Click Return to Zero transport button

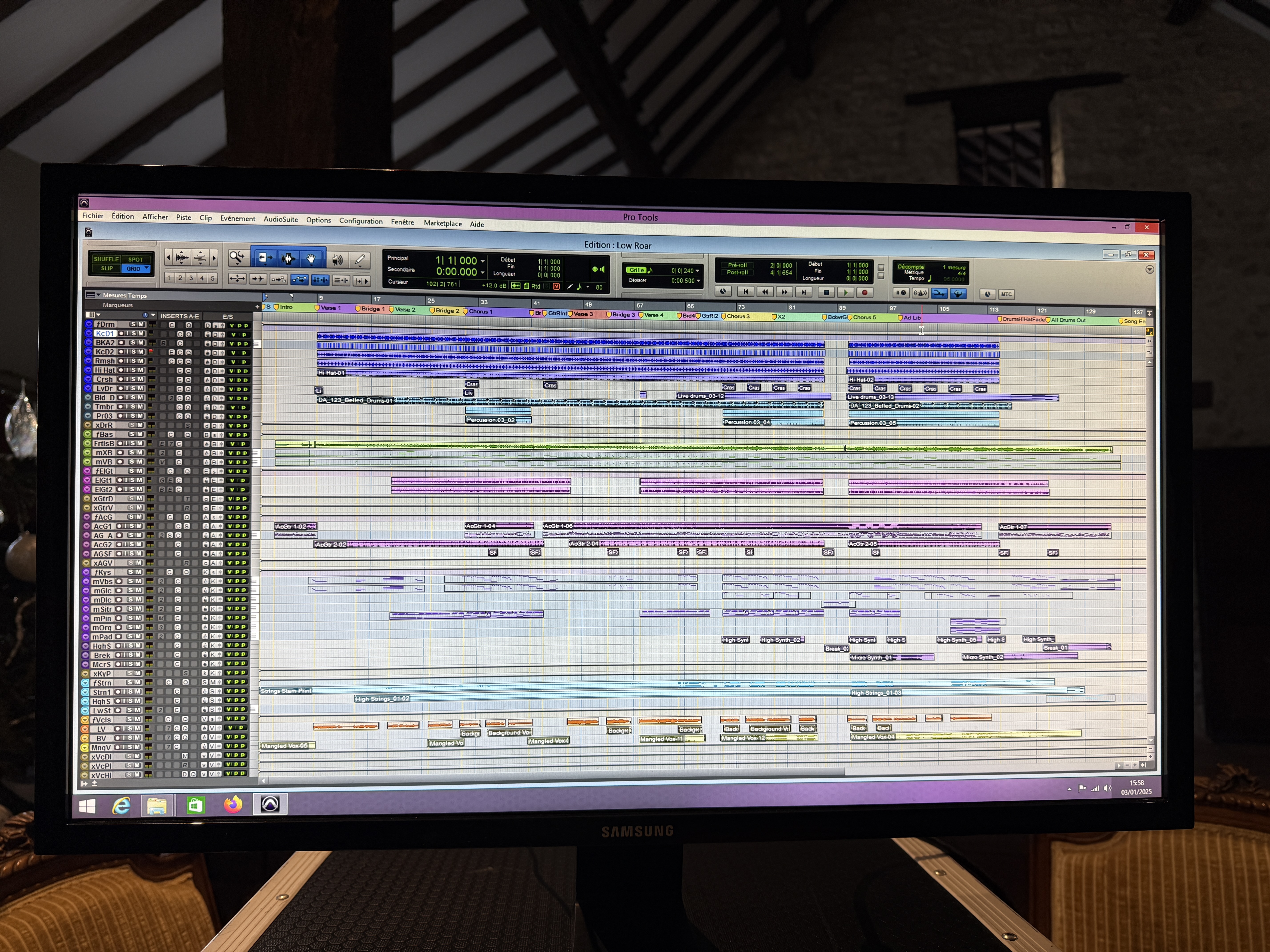pyautogui.click(x=745, y=292)
